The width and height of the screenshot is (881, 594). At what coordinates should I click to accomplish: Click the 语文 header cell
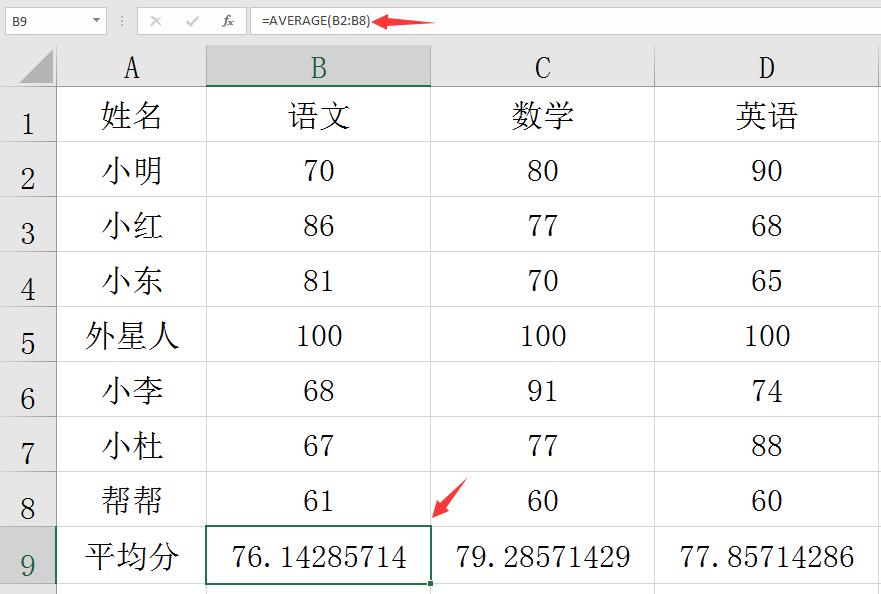[318, 115]
